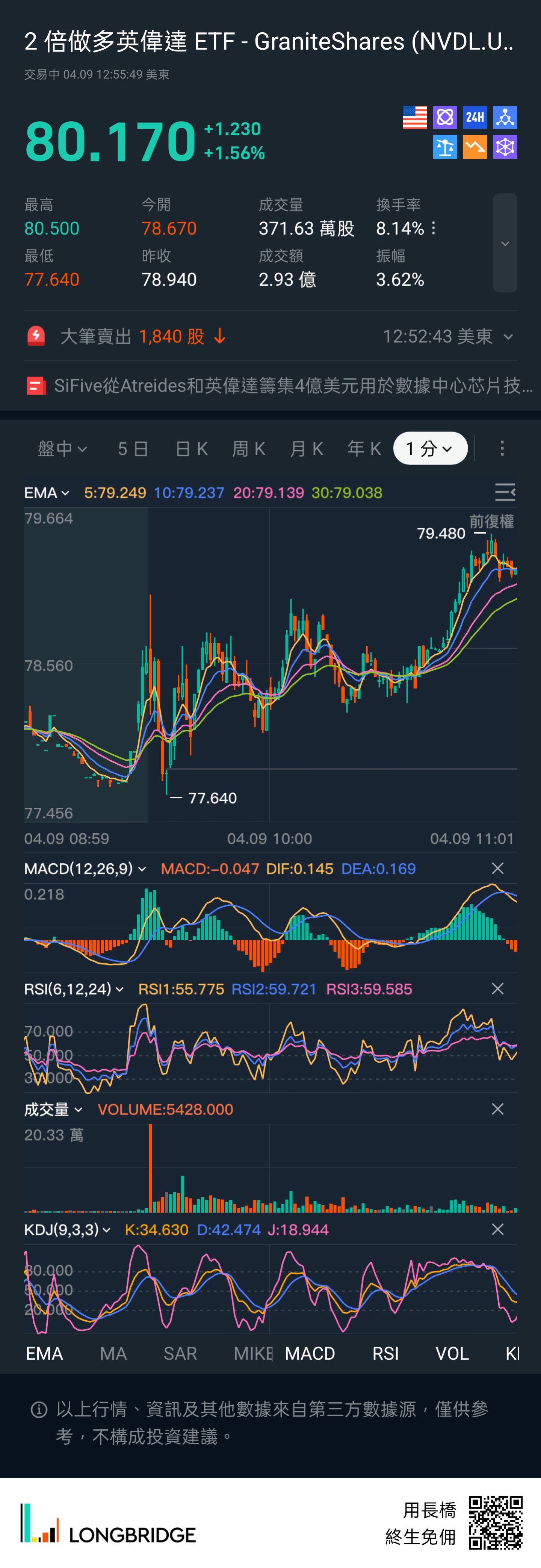This screenshot has width=541, height=1568.
Task: Switch to the 日 K chart tab
Action: (x=191, y=449)
